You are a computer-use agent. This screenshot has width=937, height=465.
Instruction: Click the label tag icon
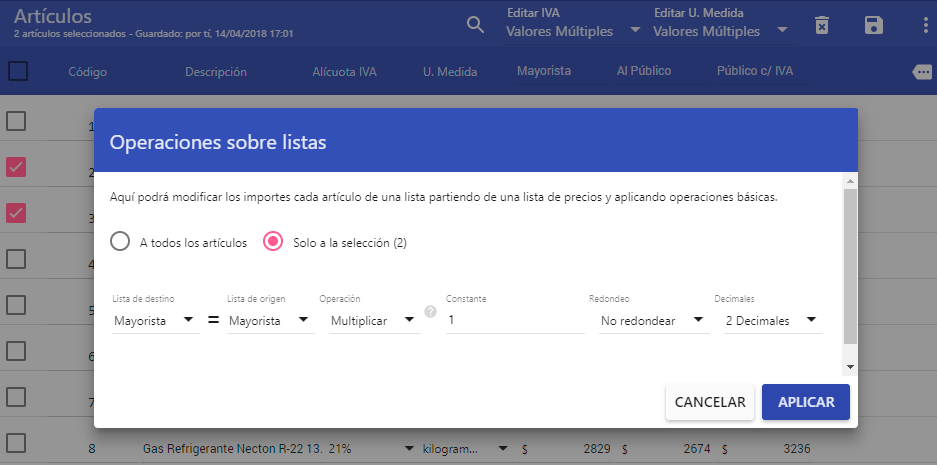[922, 72]
